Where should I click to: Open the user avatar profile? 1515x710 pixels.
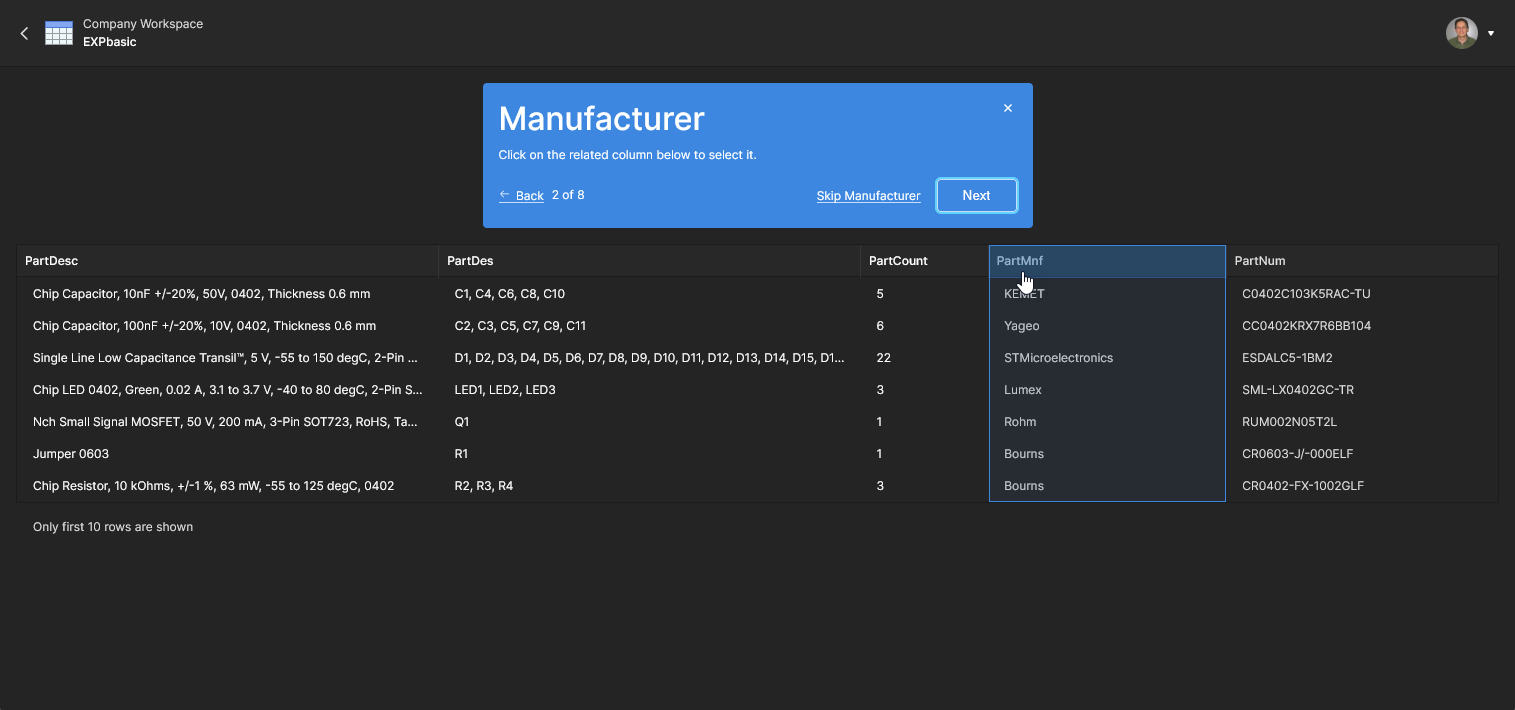[x=1461, y=33]
